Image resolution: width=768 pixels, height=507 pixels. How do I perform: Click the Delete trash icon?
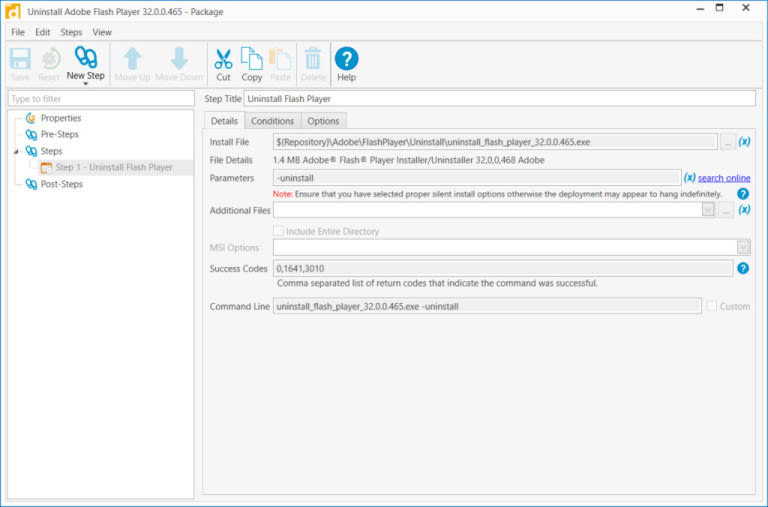point(313,59)
